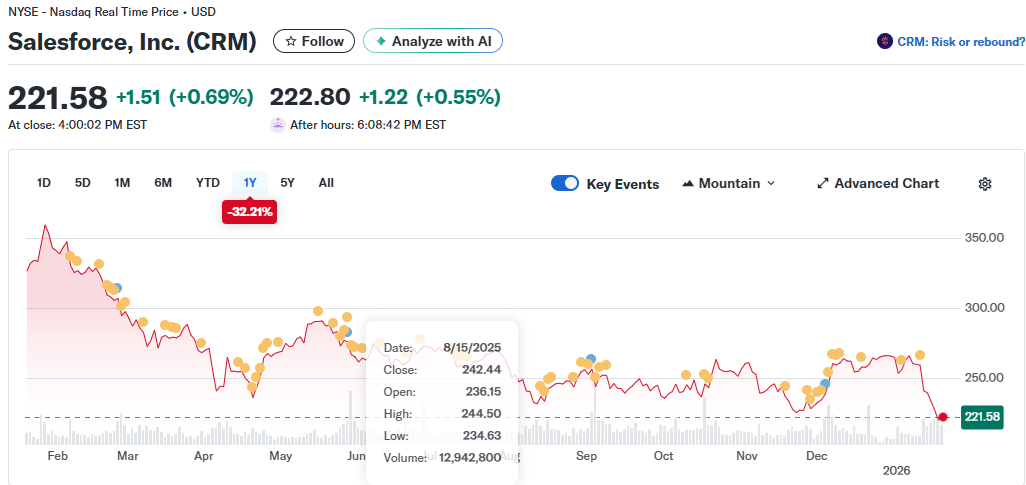
Task: Open Analyze with AI
Action: [433, 41]
